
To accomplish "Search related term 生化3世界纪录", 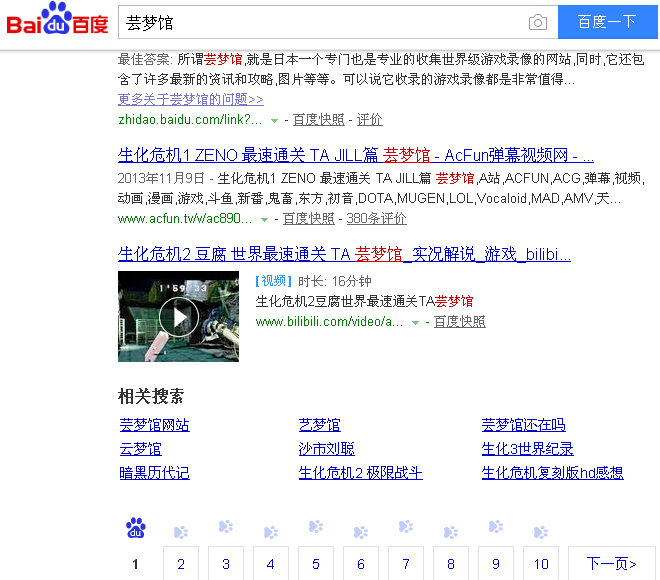I will [527, 449].
